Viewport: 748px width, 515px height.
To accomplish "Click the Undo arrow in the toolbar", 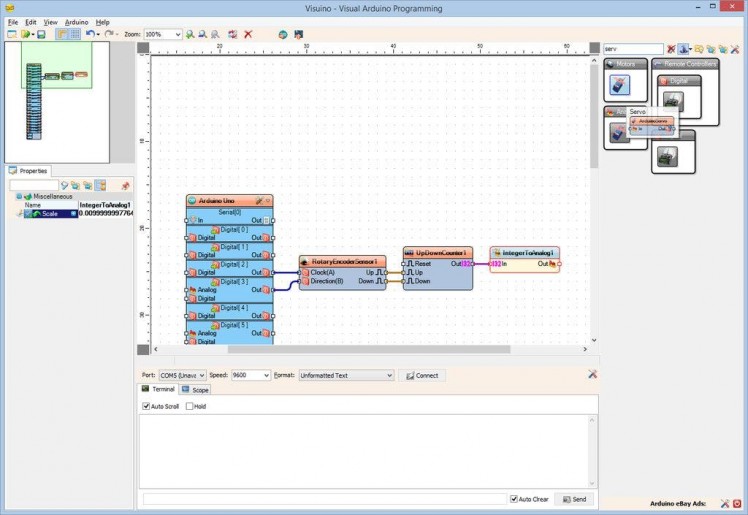I will [89, 34].
